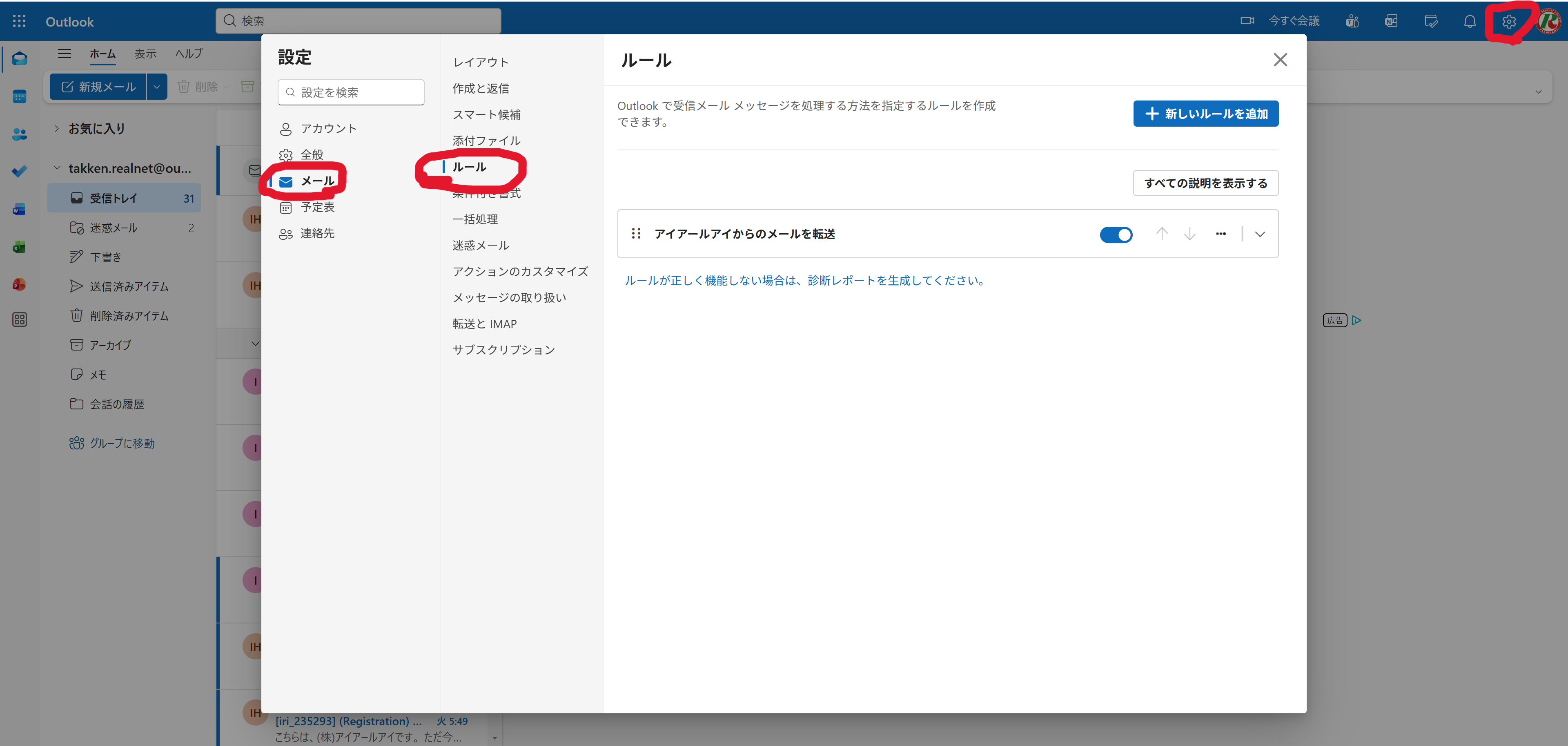The width and height of the screenshot is (1568, 746).
Task: Launch Excel from the left app rail
Action: (19, 247)
